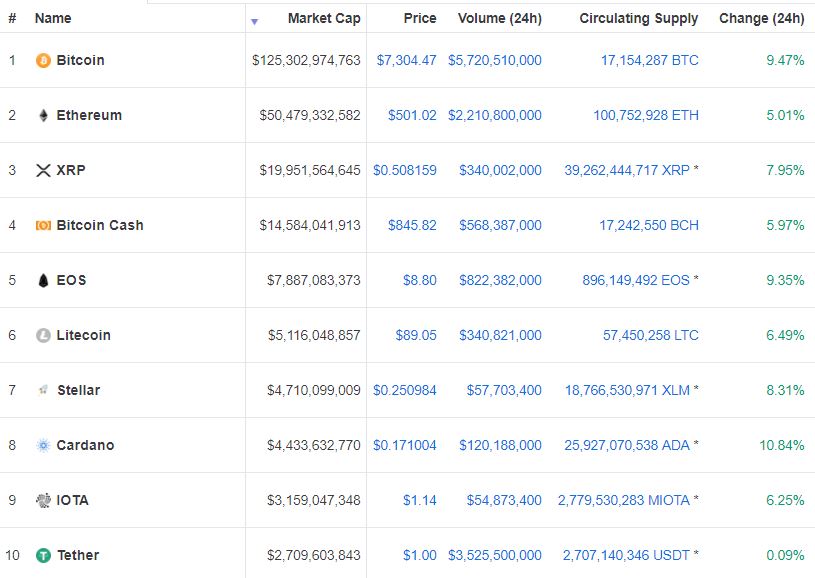Click the IOTA dotted logo icon
The image size is (815, 578).
pyautogui.click(x=43, y=500)
